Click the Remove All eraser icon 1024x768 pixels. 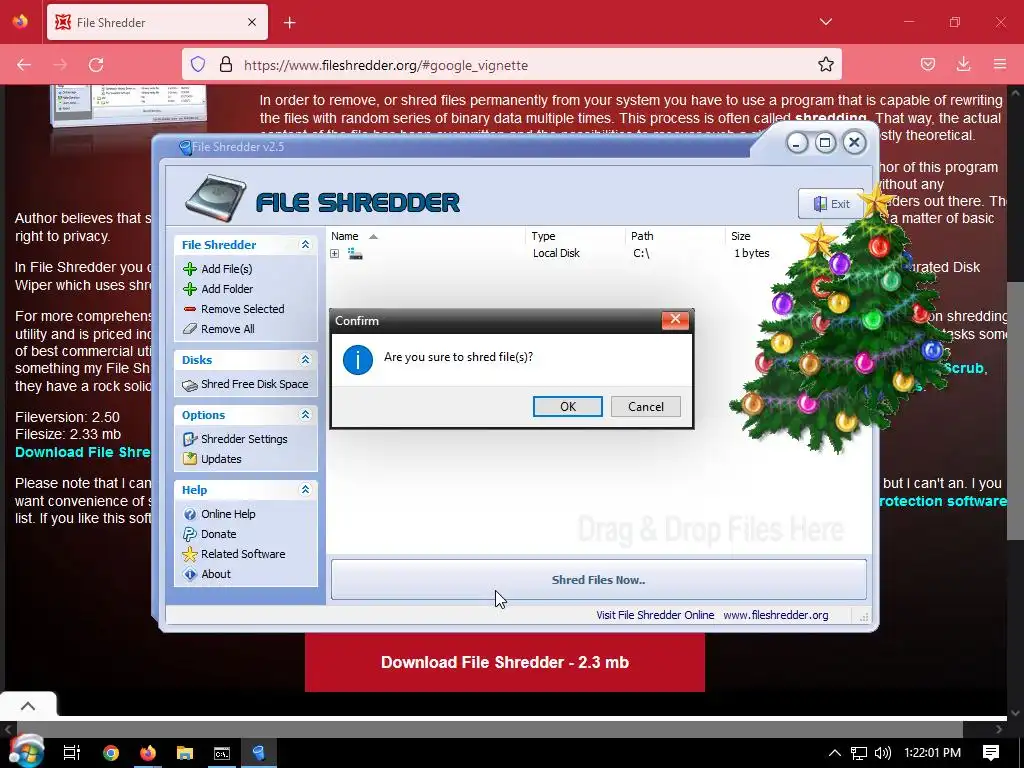pyautogui.click(x=190, y=329)
